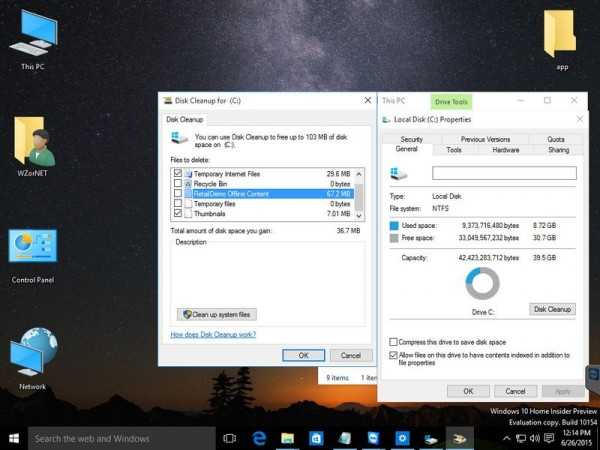Screen dimensions: 600x450
Task: Open How does Disk Cleanup work link
Action: [213, 334]
